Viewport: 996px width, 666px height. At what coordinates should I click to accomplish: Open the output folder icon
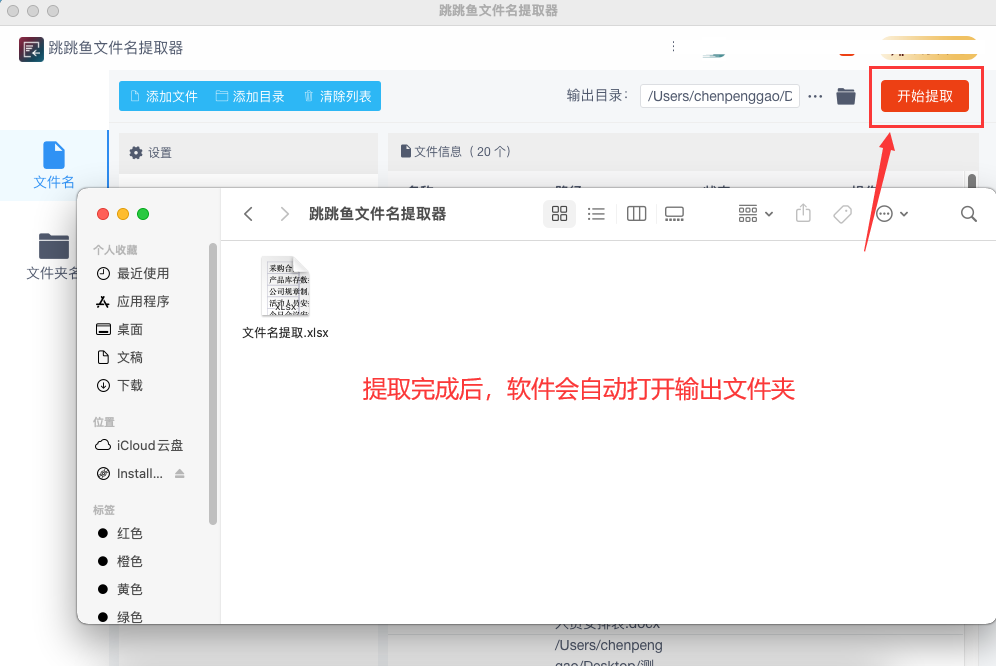846,96
